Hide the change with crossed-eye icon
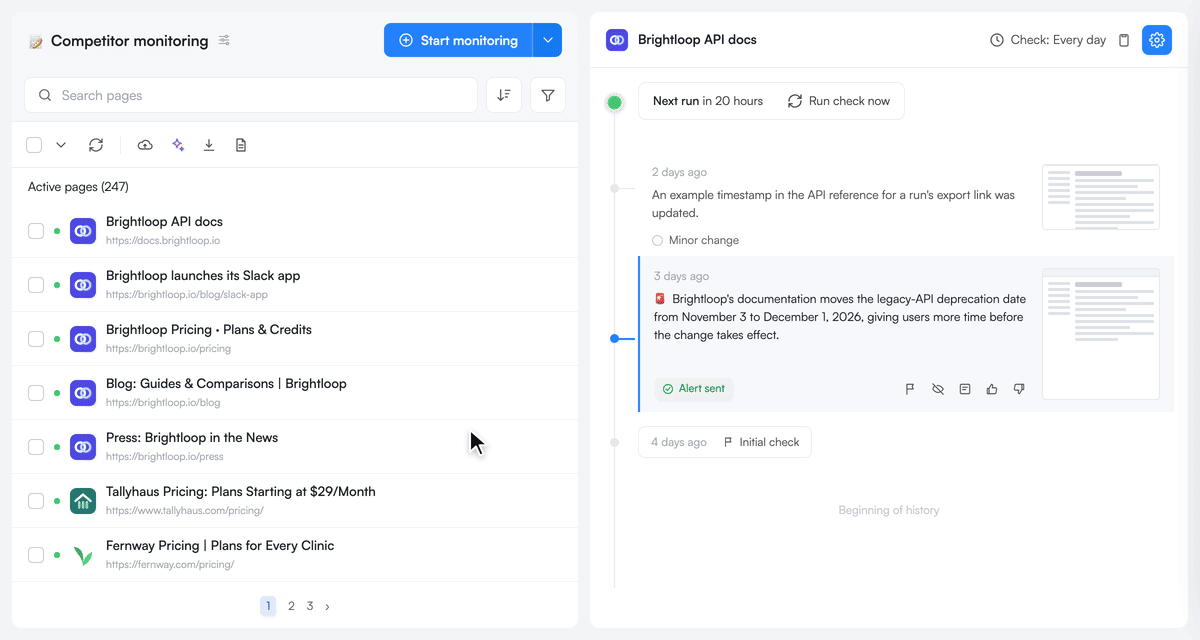The width and height of the screenshot is (1200, 640). click(x=938, y=389)
